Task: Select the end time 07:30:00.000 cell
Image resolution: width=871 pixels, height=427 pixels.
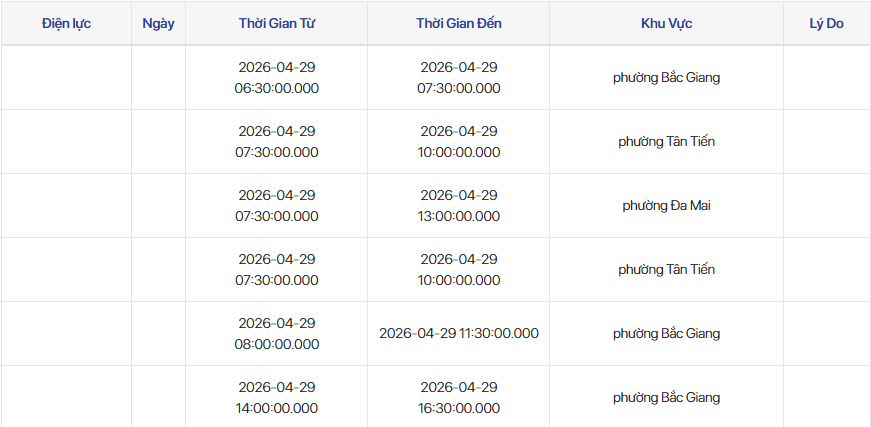Action: [x=459, y=78]
